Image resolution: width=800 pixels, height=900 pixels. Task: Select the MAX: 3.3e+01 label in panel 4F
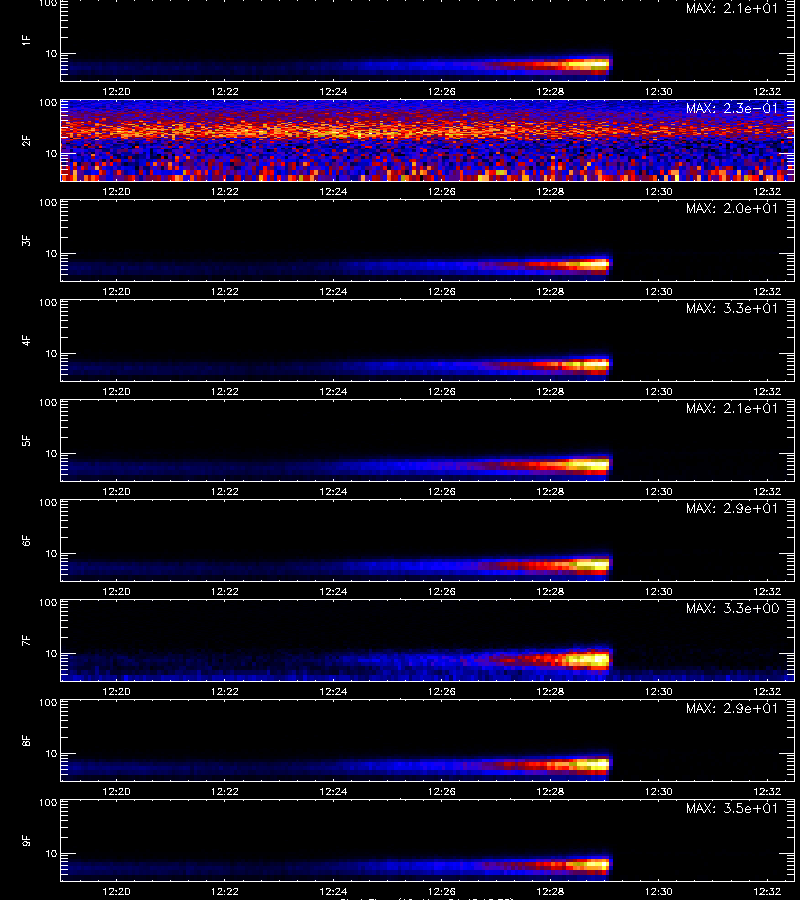pyautogui.click(x=732, y=308)
